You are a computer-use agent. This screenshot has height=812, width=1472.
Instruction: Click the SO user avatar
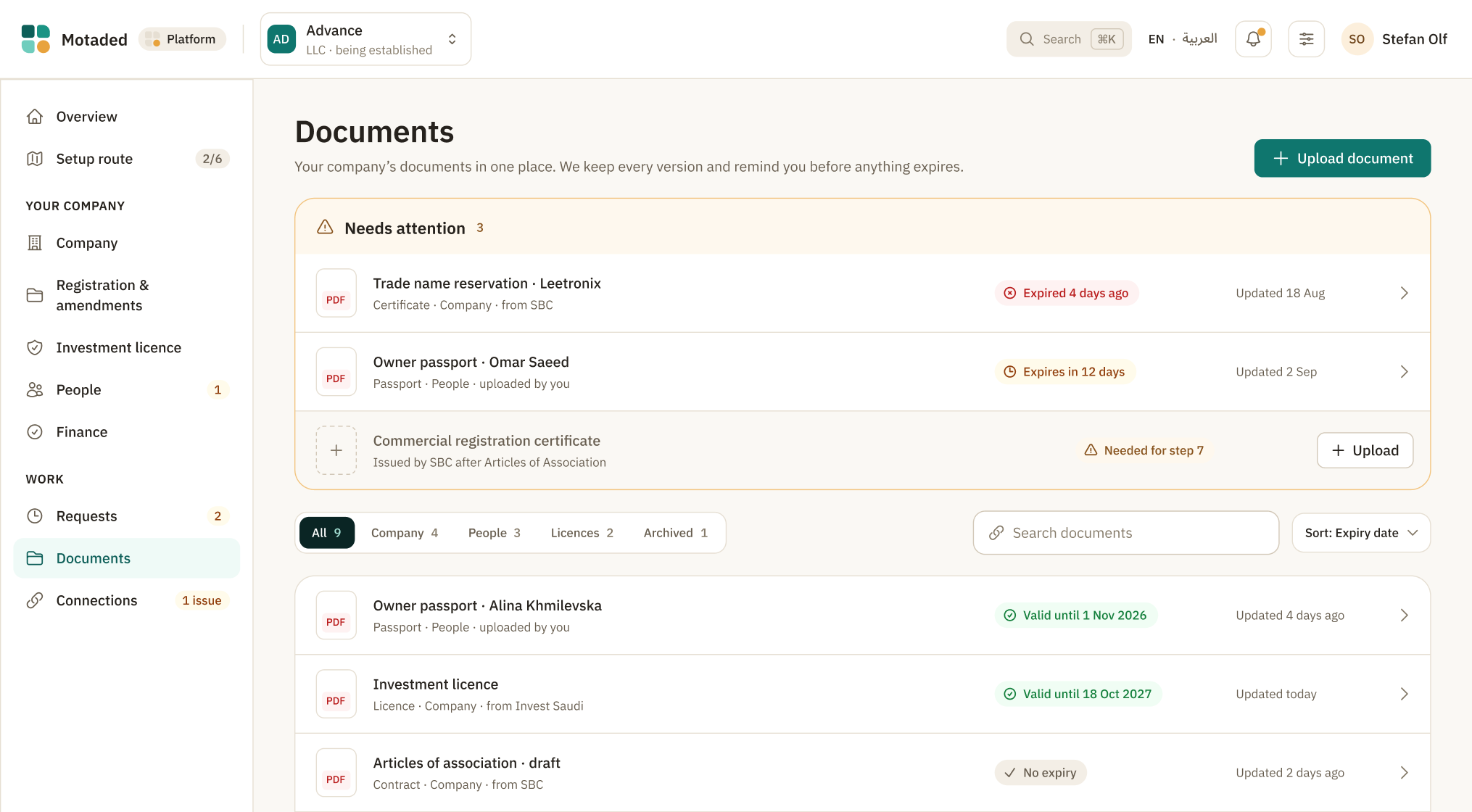coord(1357,39)
